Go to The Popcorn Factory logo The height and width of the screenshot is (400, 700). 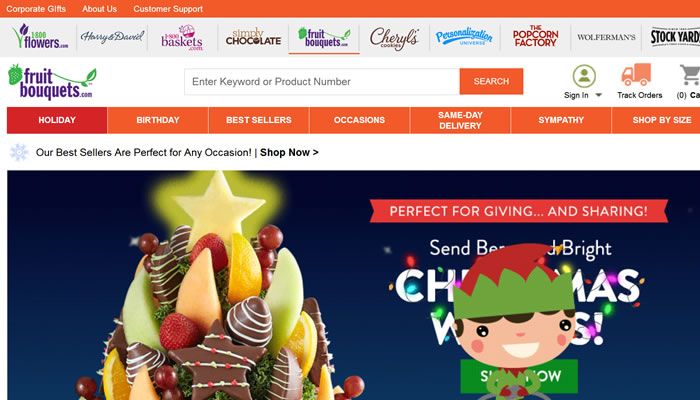535,37
